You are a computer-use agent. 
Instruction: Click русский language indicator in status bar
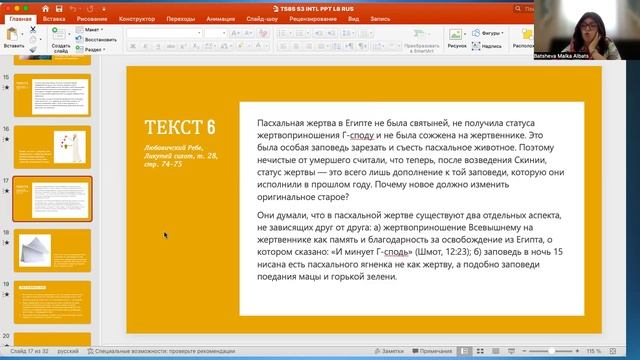click(68, 351)
